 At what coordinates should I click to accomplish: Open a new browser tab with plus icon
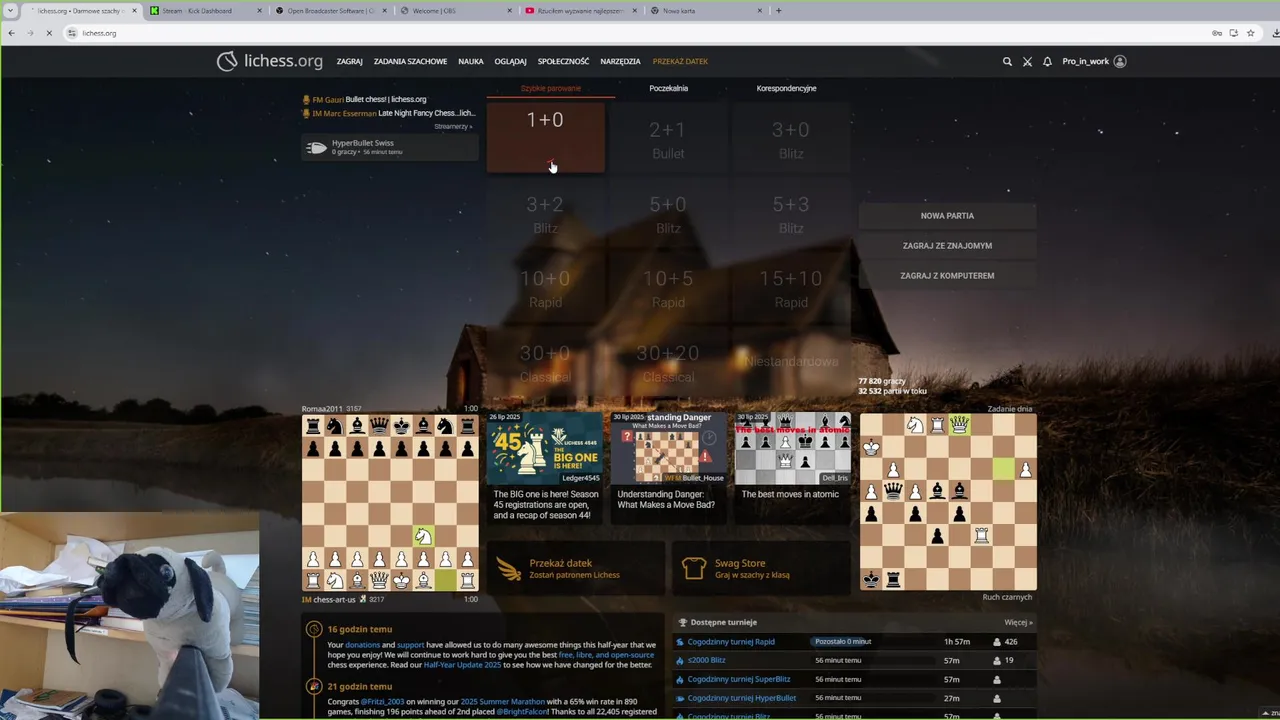point(778,11)
